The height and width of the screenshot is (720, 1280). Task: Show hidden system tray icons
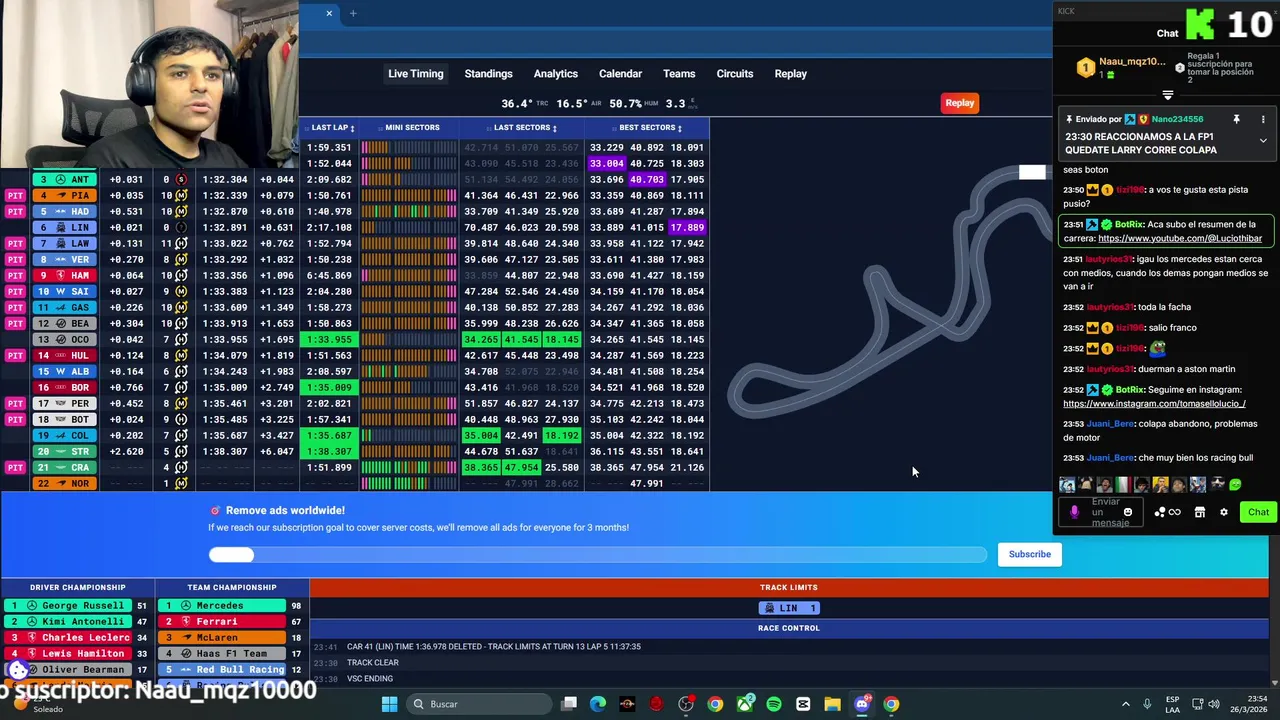coord(1125,704)
